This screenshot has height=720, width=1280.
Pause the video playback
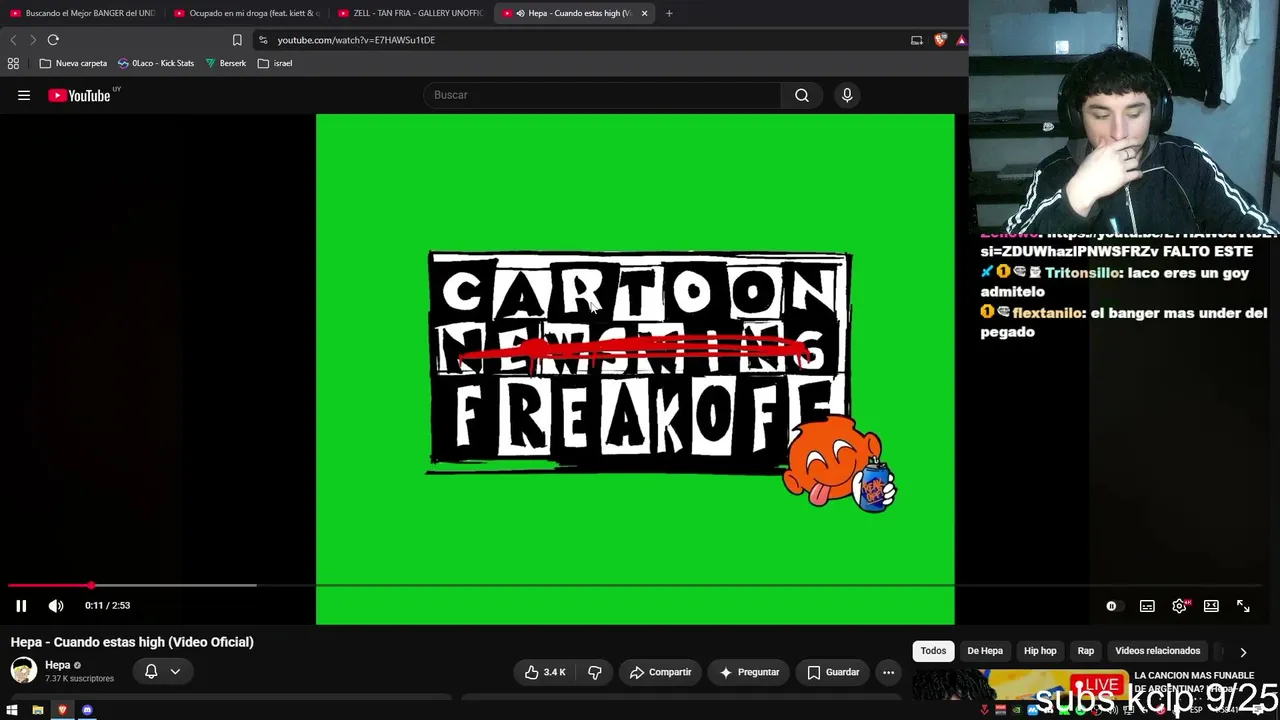click(21, 605)
